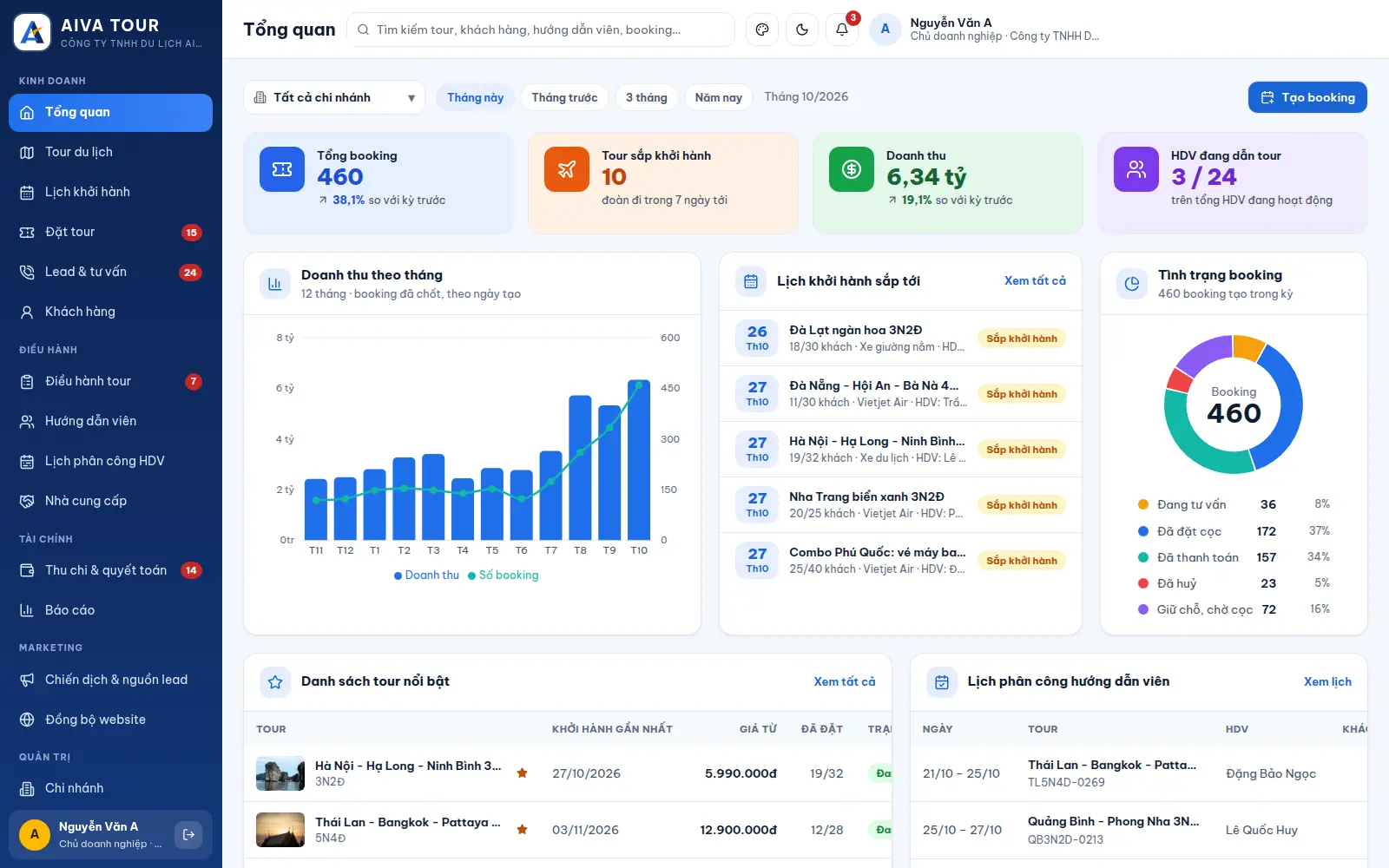The image size is (1389, 868).
Task: Select the Tháng này period filter
Action: pyautogui.click(x=476, y=97)
